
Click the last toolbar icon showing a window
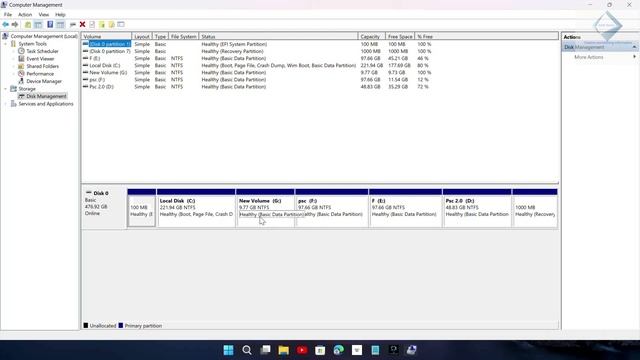(121, 25)
